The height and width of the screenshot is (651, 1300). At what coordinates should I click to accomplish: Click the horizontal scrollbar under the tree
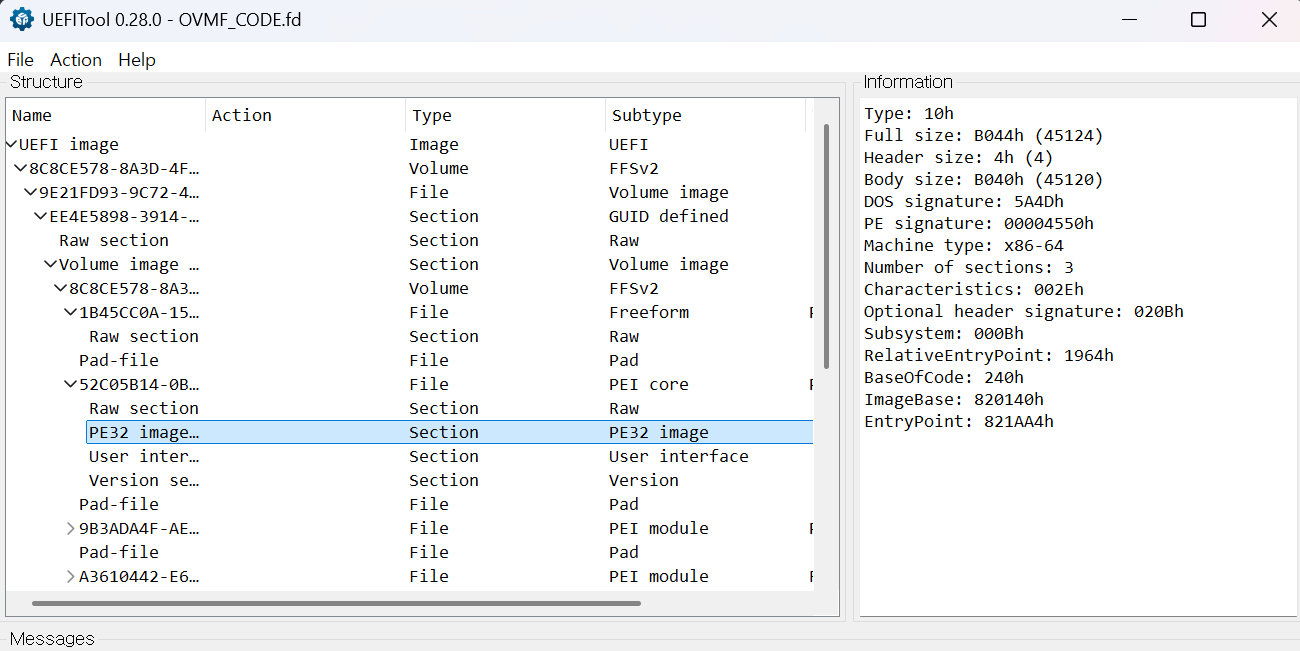(336, 603)
